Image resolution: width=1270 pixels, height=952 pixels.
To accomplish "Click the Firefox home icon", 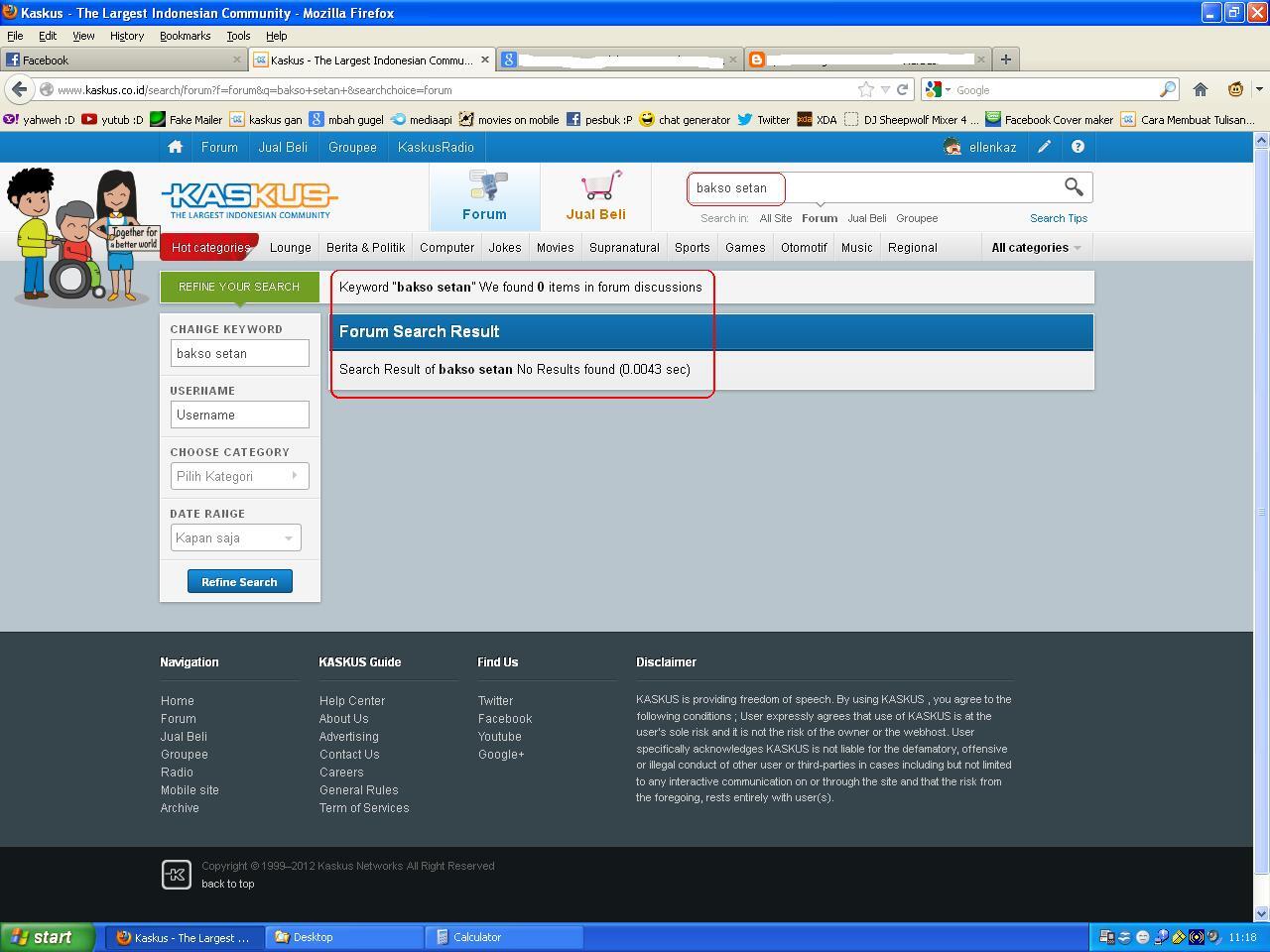I will tap(1200, 89).
